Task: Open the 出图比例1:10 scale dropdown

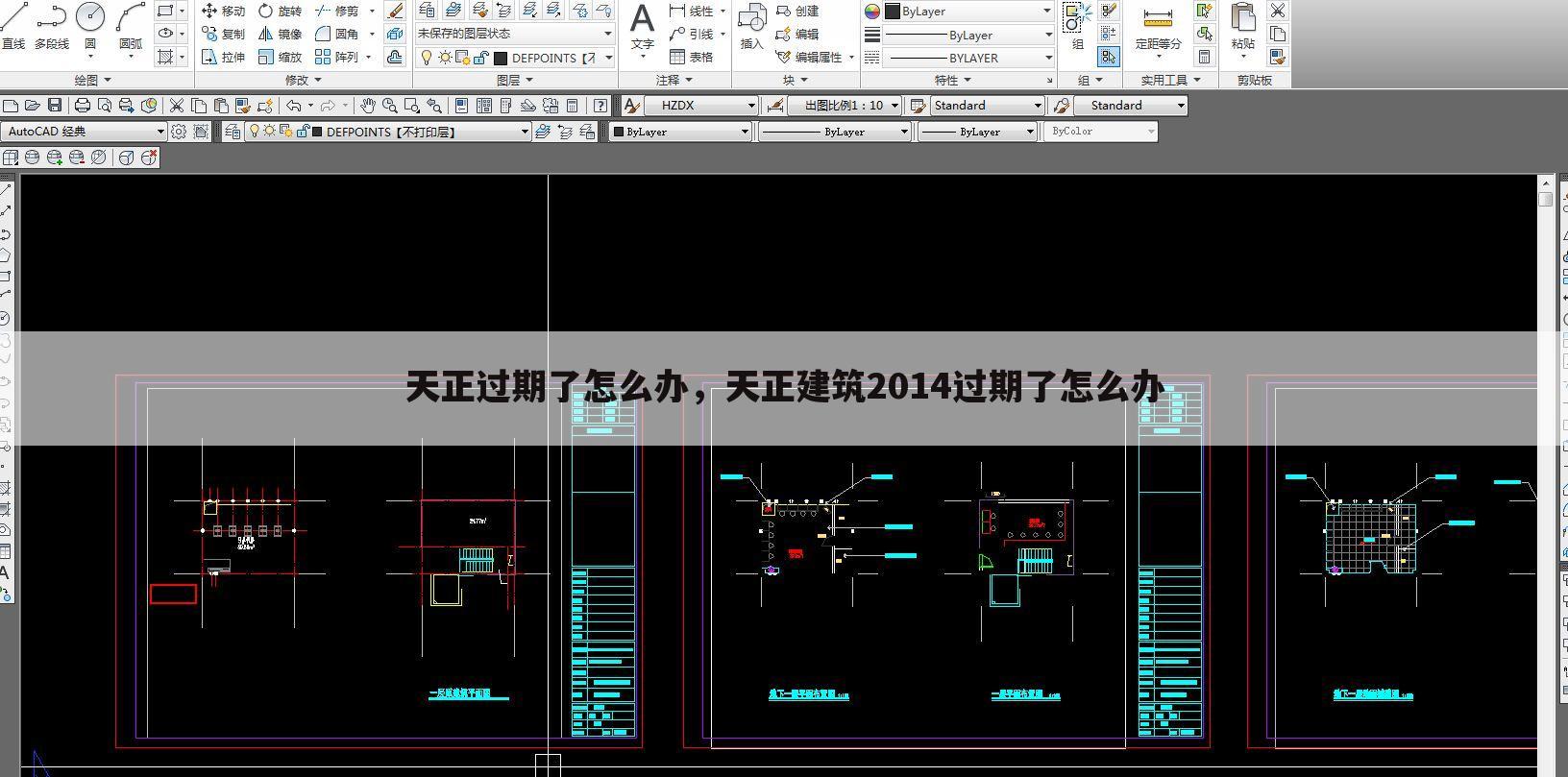Action: (x=845, y=106)
